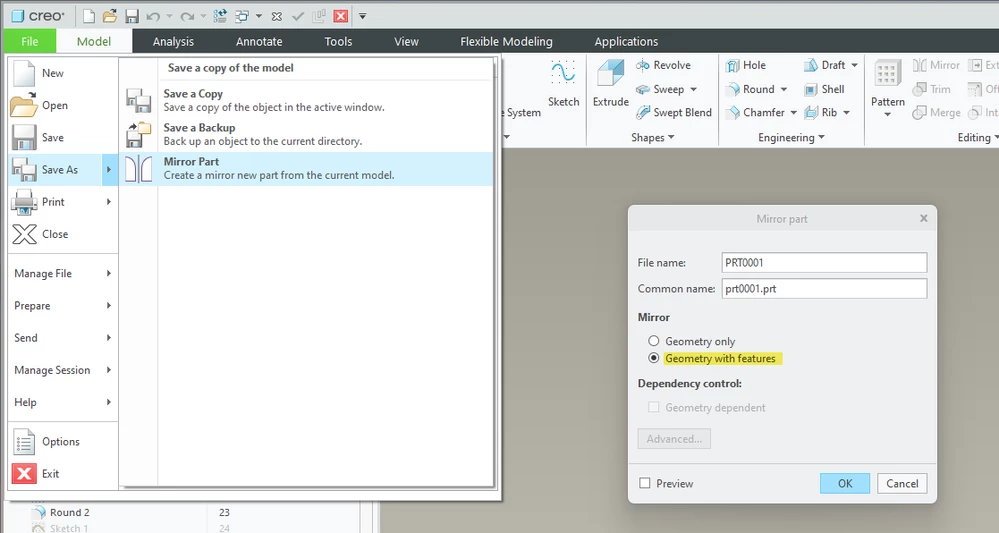This screenshot has width=999, height=533.
Task: Switch to the Annotate tab
Action: (259, 41)
